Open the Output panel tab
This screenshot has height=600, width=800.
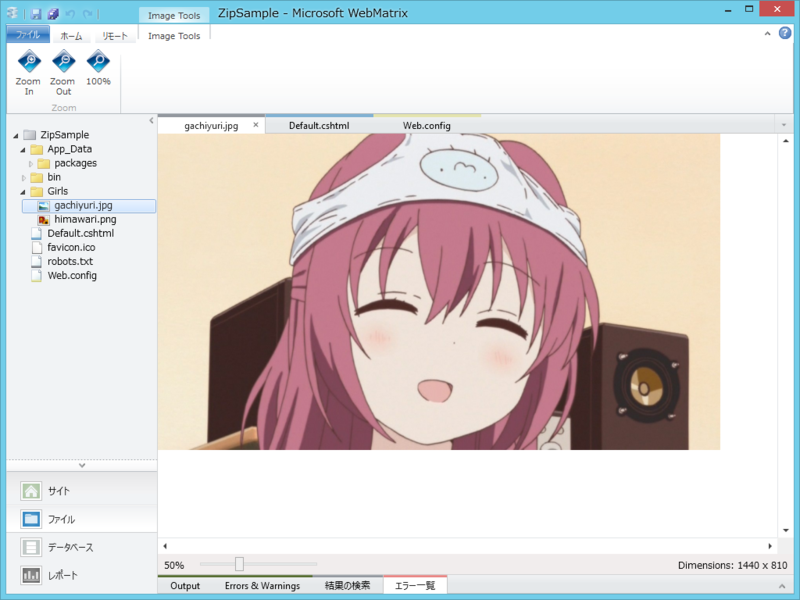tap(185, 586)
